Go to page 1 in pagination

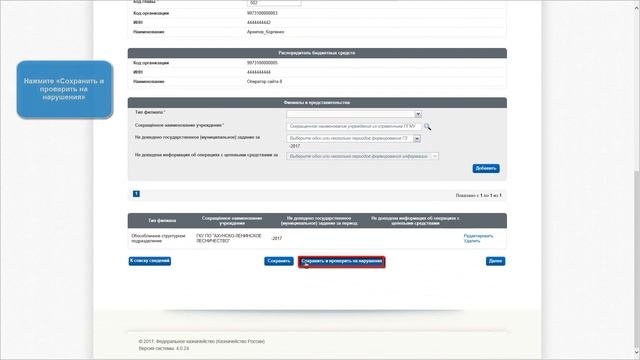(136, 194)
